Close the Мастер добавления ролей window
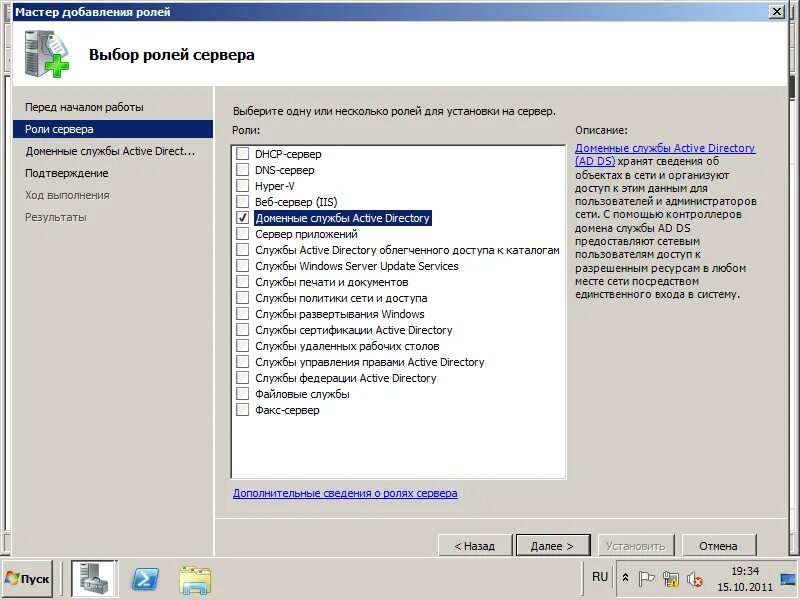 point(777,11)
